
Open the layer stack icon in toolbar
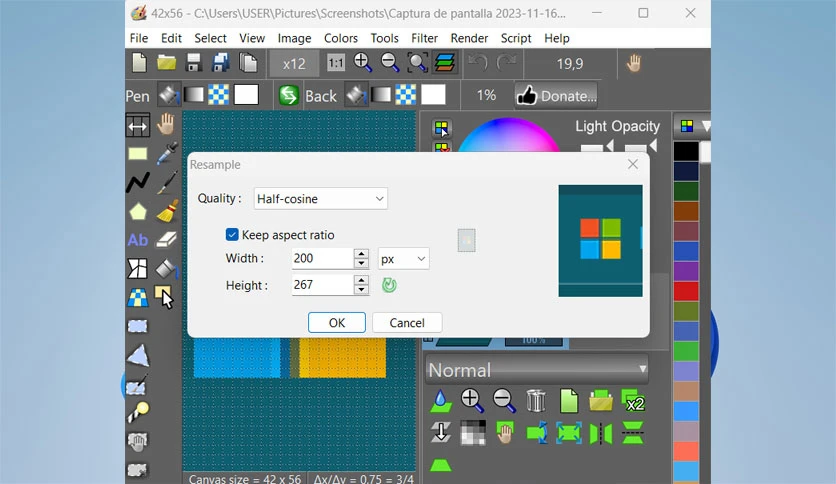(x=444, y=63)
